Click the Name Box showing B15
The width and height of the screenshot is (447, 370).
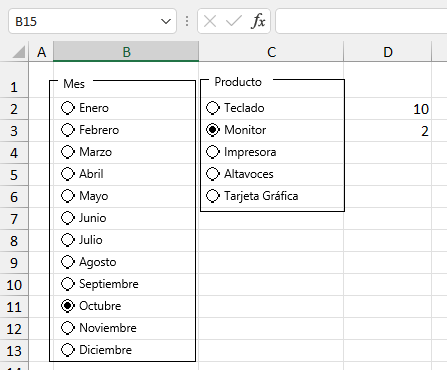[85, 22]
